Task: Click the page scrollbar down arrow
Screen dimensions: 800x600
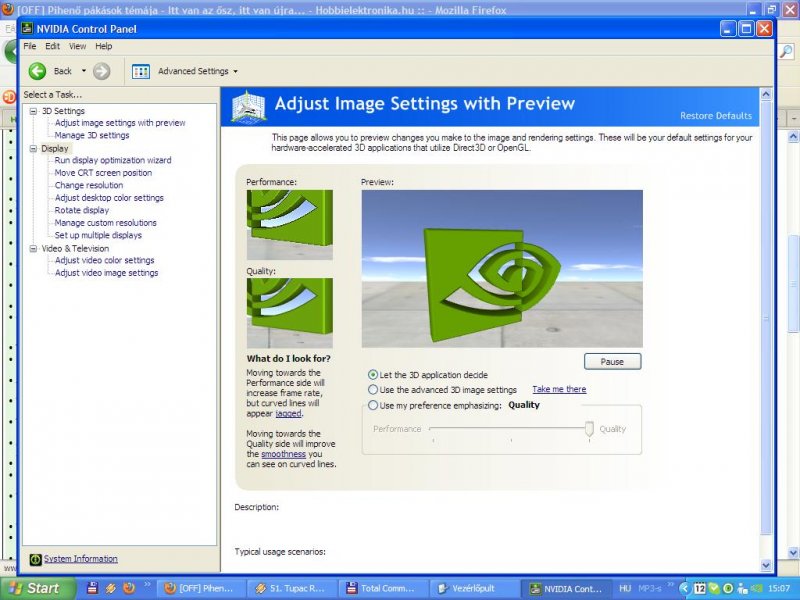Action: [766, 565]
